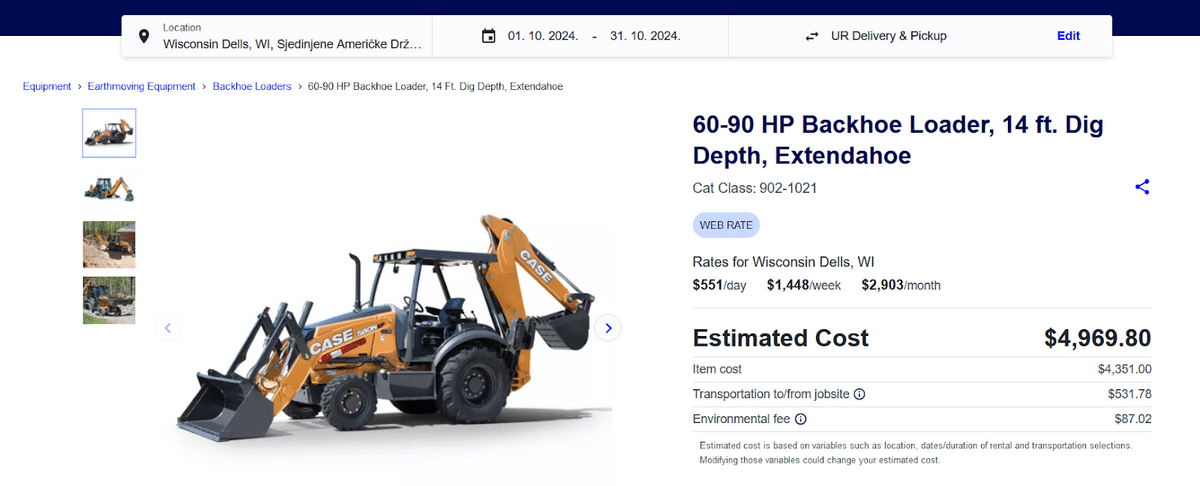Click Edit to change rental details
This screenshot has height=486, width=1200.
point(1068,36)
